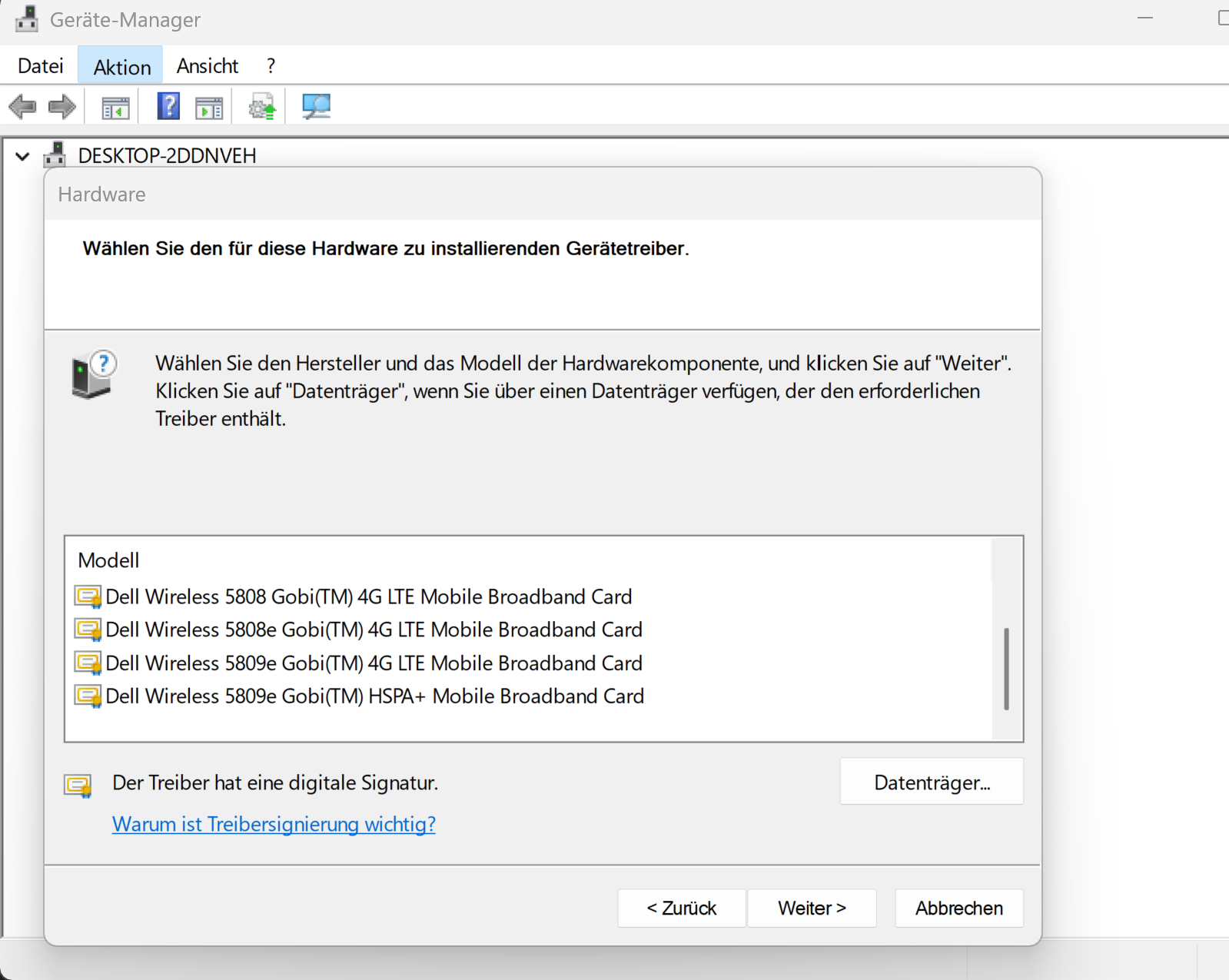
Task: Open the Aktion menu
Action: 121,66
